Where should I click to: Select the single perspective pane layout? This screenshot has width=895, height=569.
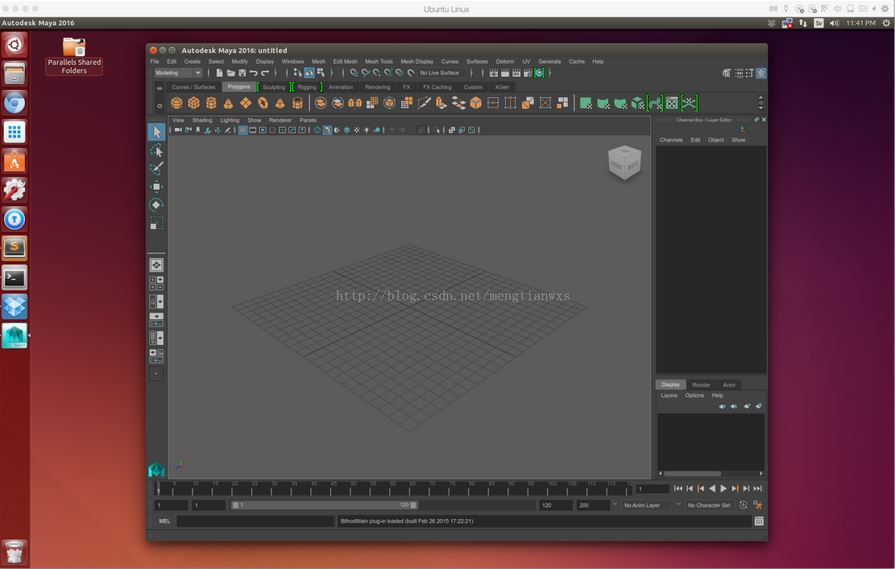click(x=156, y=265)
